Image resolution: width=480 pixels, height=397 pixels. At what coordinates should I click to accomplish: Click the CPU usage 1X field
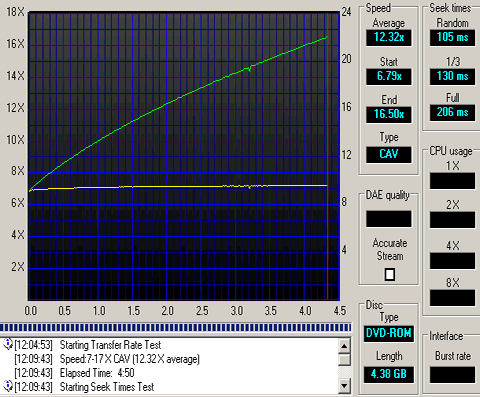pyautogui.click(x=452, y=181)
